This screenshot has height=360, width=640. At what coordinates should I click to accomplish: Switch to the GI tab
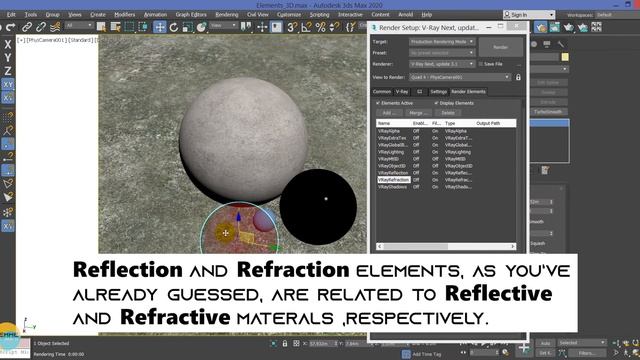419,92
